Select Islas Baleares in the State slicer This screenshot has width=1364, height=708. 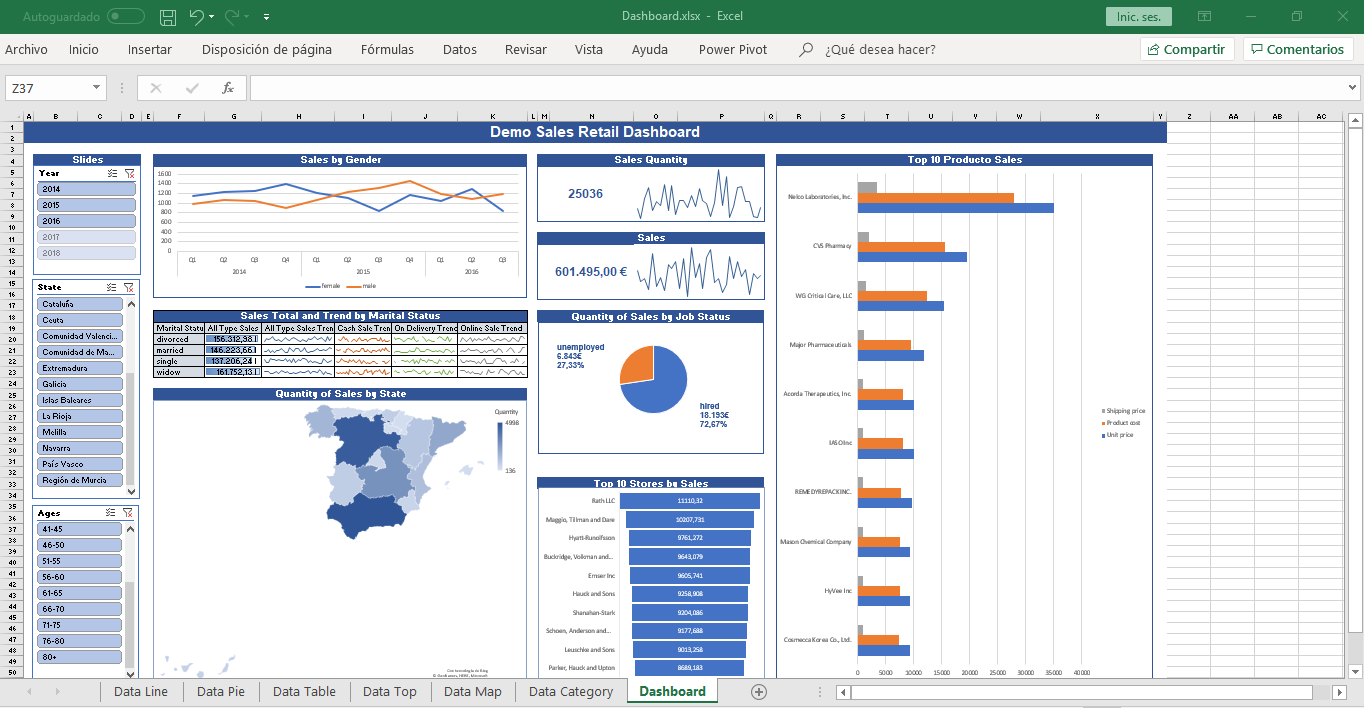coord(80,400)
